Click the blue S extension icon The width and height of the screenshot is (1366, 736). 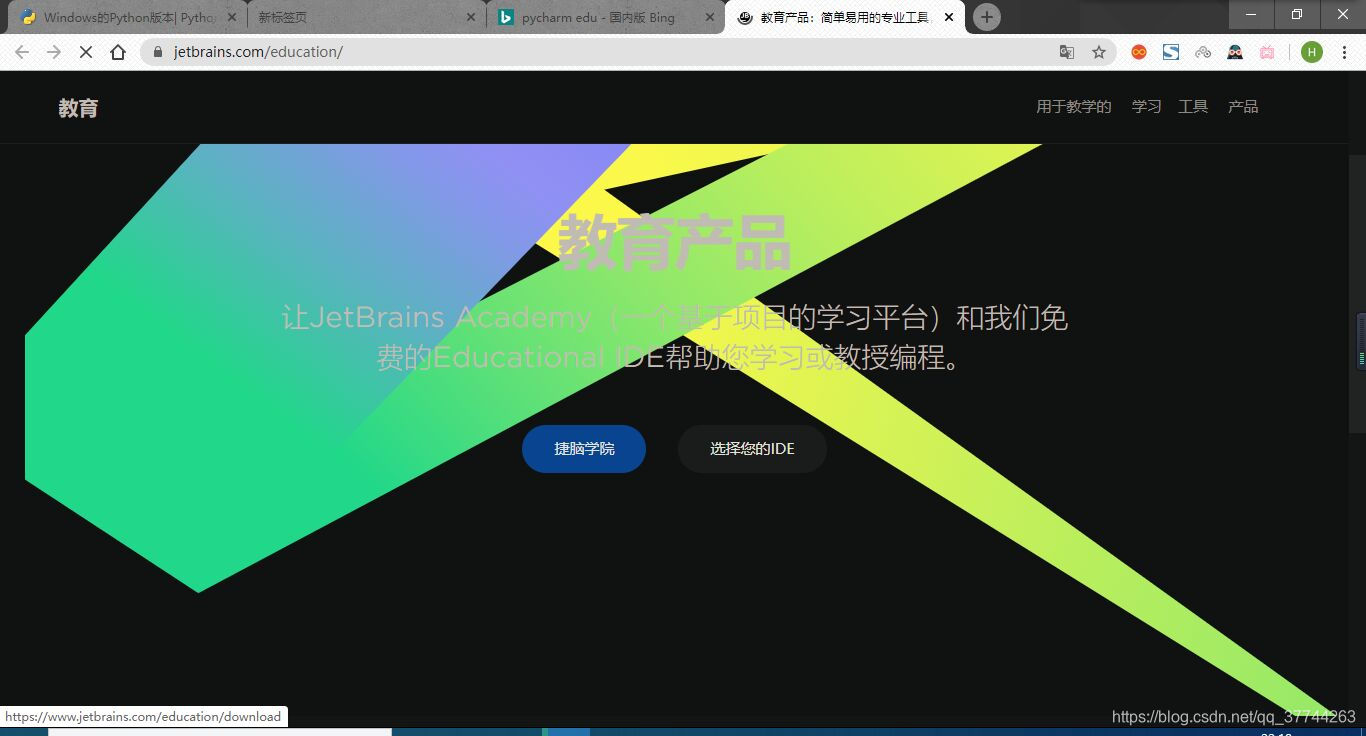(1171, 52)
